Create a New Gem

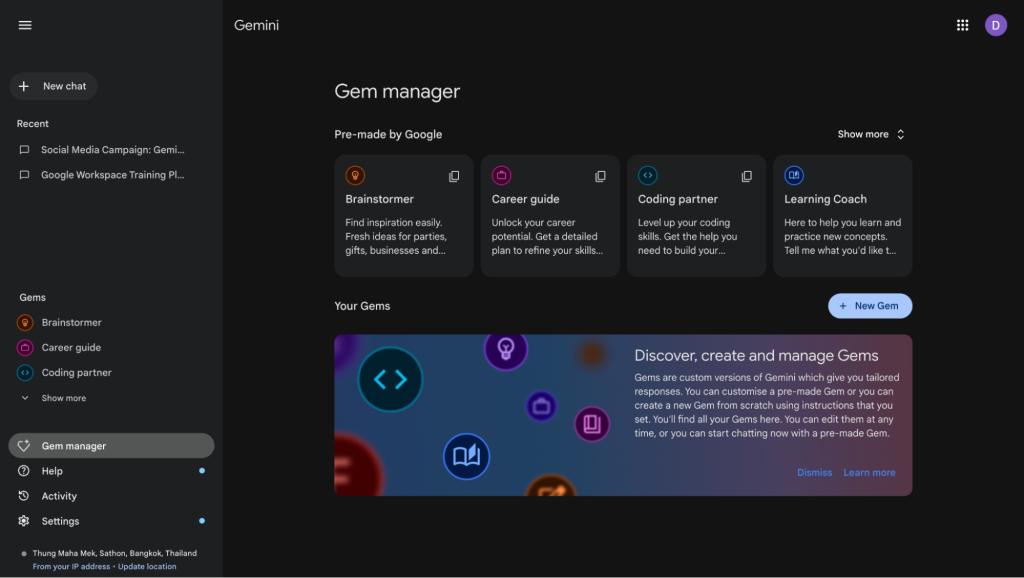[870, 306]
